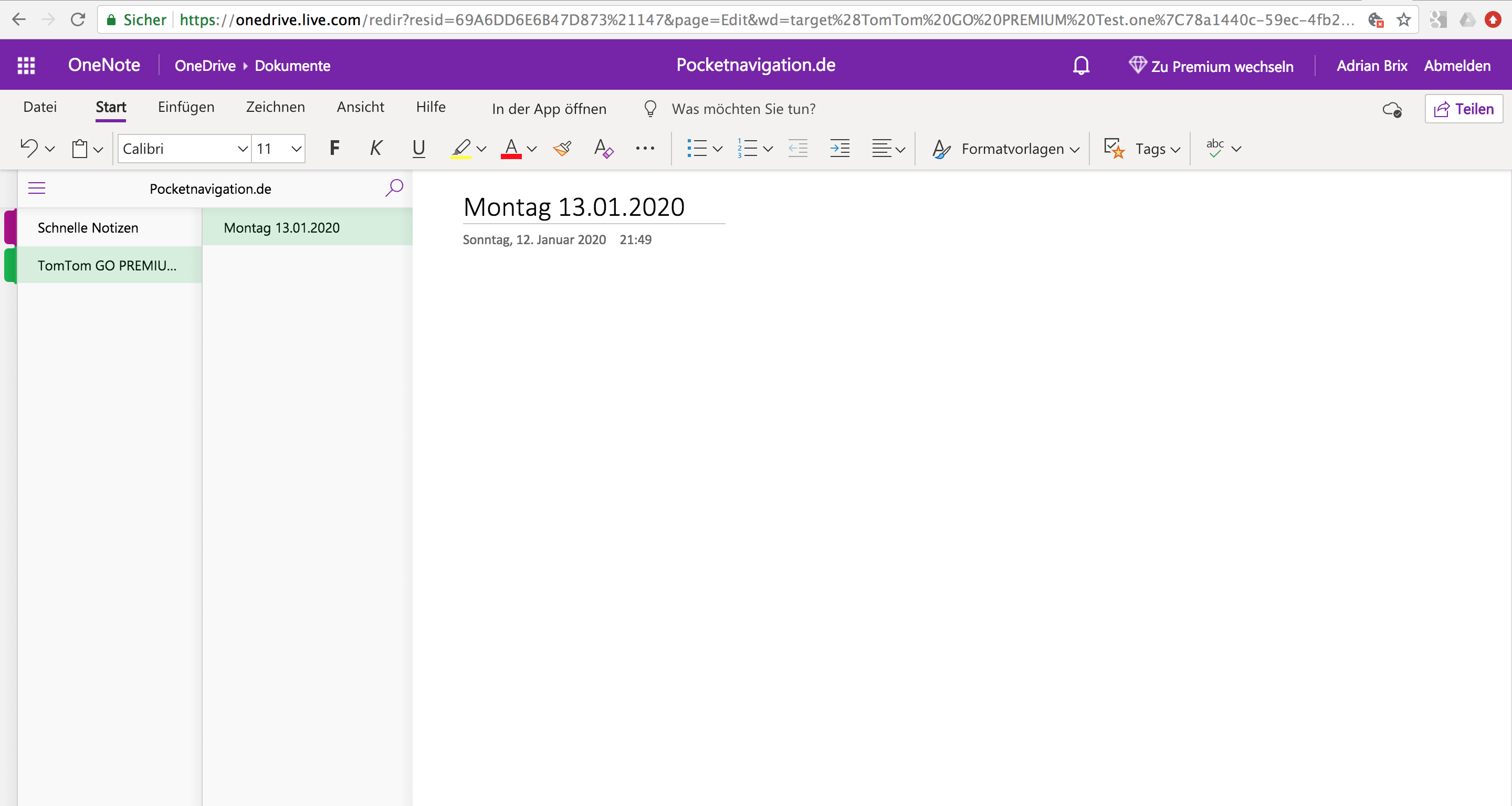
Task: Click the clear formatting icon
Action: (603, 149)
